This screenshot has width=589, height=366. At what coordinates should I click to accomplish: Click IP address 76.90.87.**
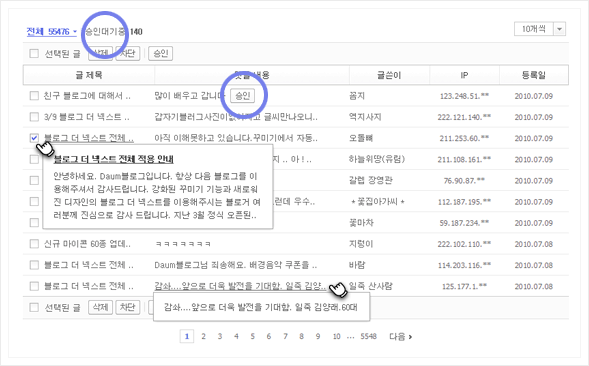pos(464,180)
